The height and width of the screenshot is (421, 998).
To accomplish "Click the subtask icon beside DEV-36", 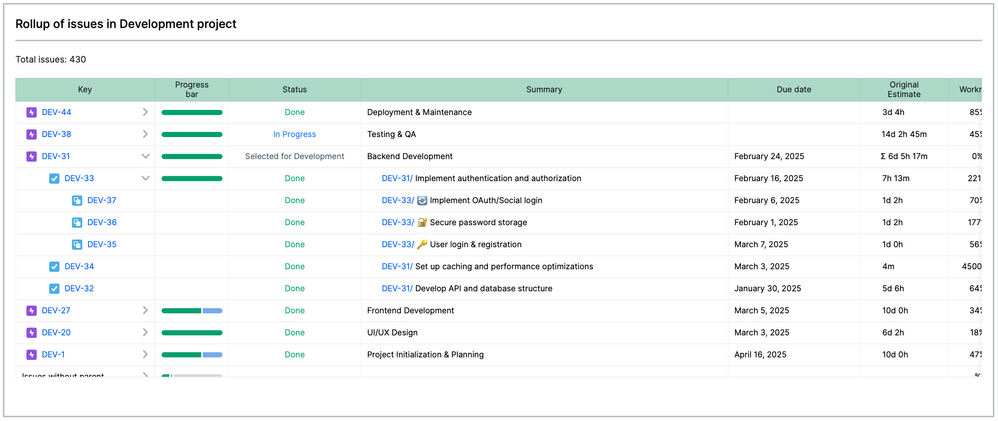I will [77, 222].
